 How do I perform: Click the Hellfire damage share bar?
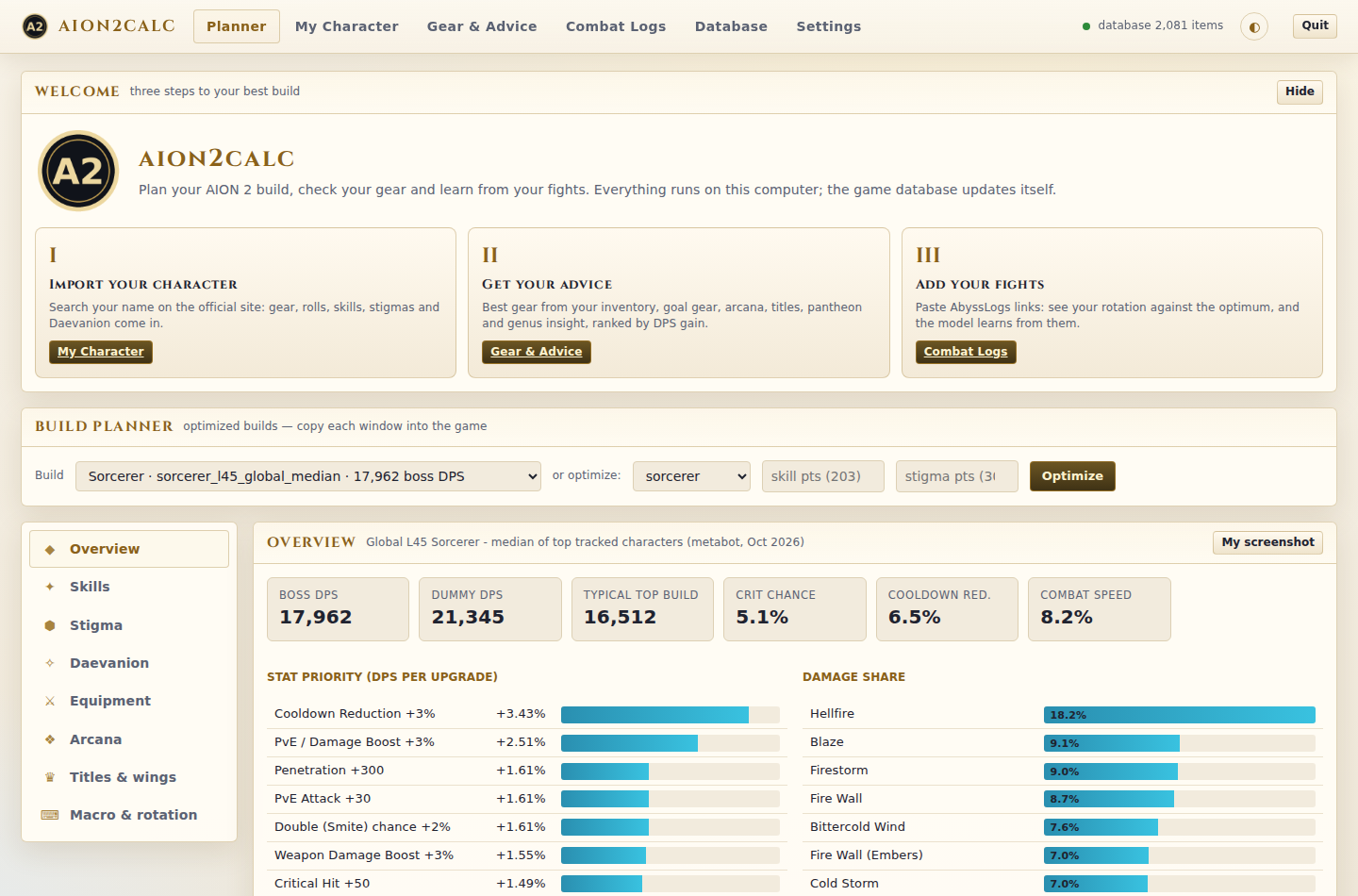point(1180,715)
